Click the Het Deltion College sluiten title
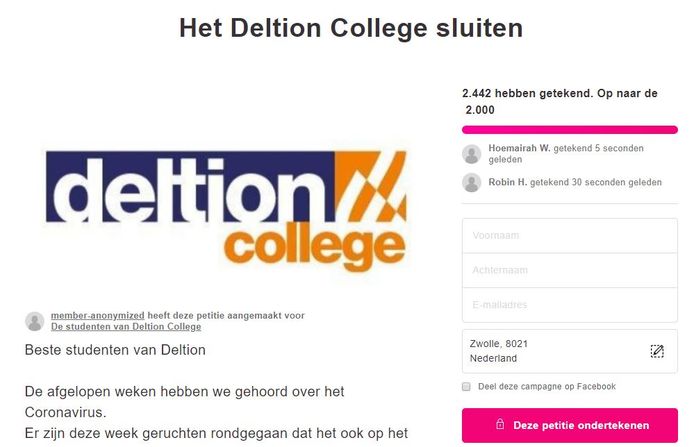Screen dimensions: 694x447 pyautogui.click(x=351, y=28)
